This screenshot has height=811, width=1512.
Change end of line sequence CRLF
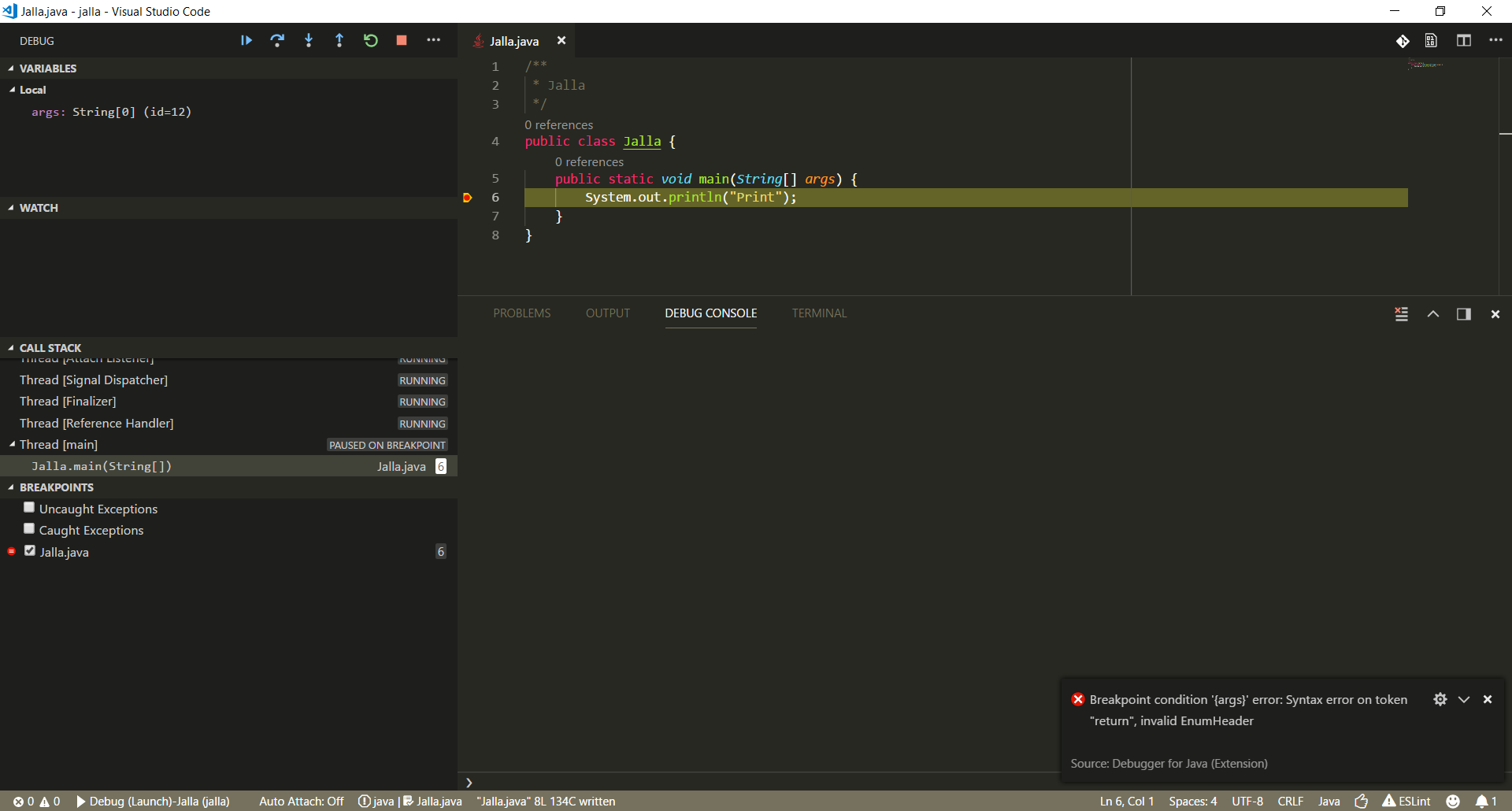1290,801
